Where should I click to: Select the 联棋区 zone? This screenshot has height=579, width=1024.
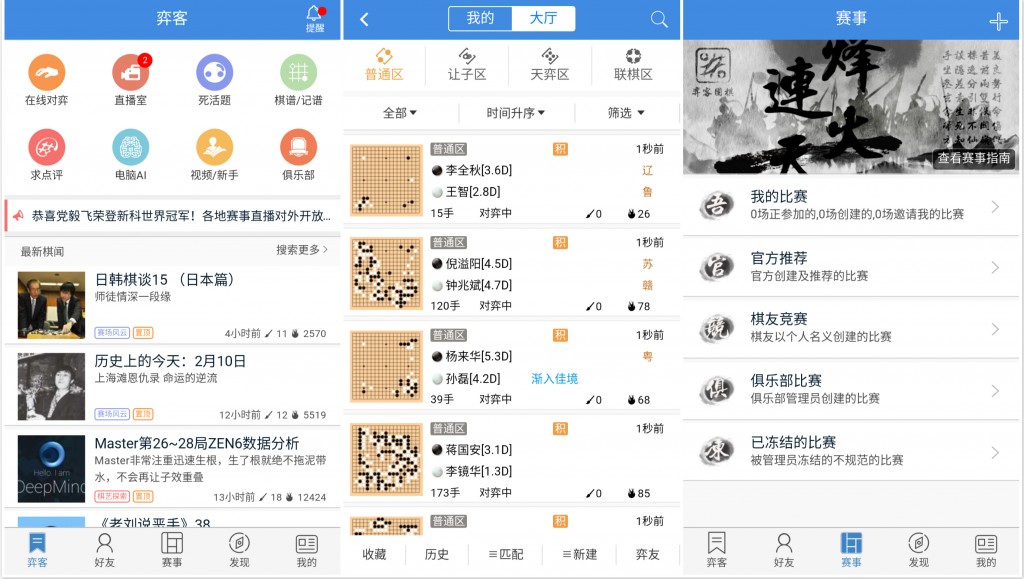[633, 64]
